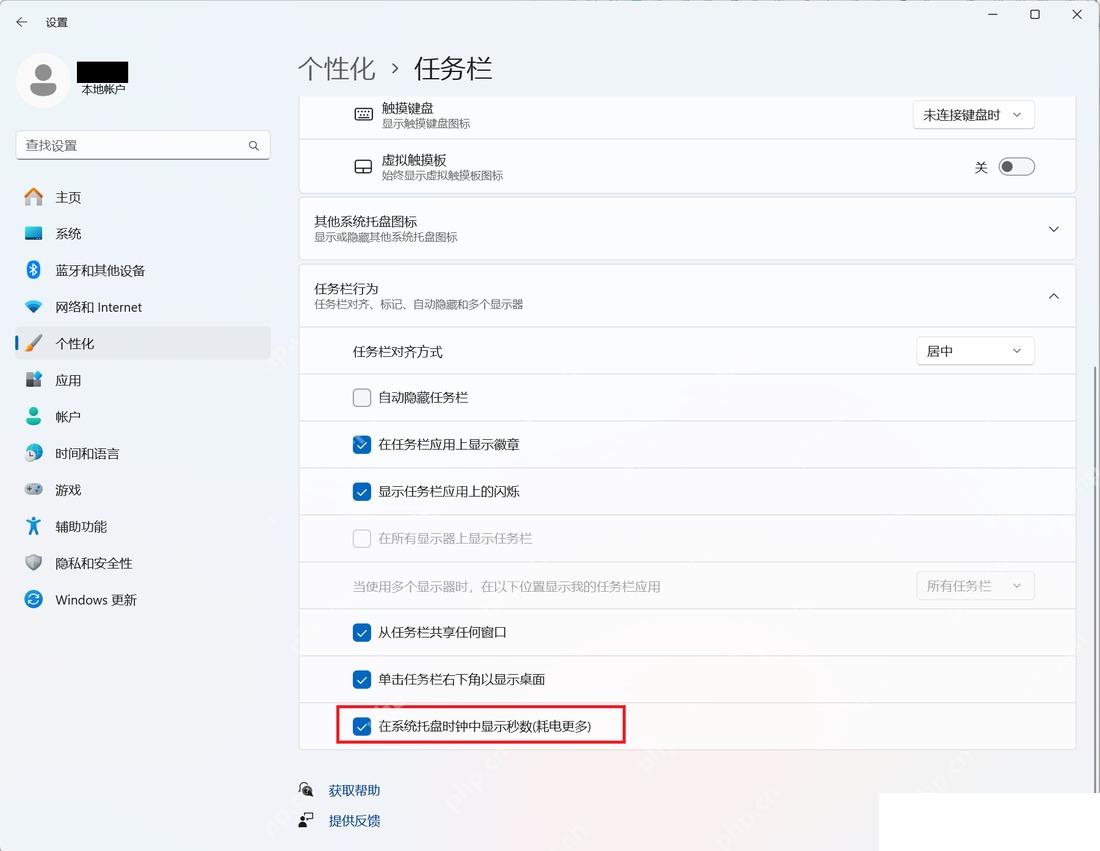Select 蓝牙和其他设备 in the sidebar
1100x851 pixels.
coord(142,270)
